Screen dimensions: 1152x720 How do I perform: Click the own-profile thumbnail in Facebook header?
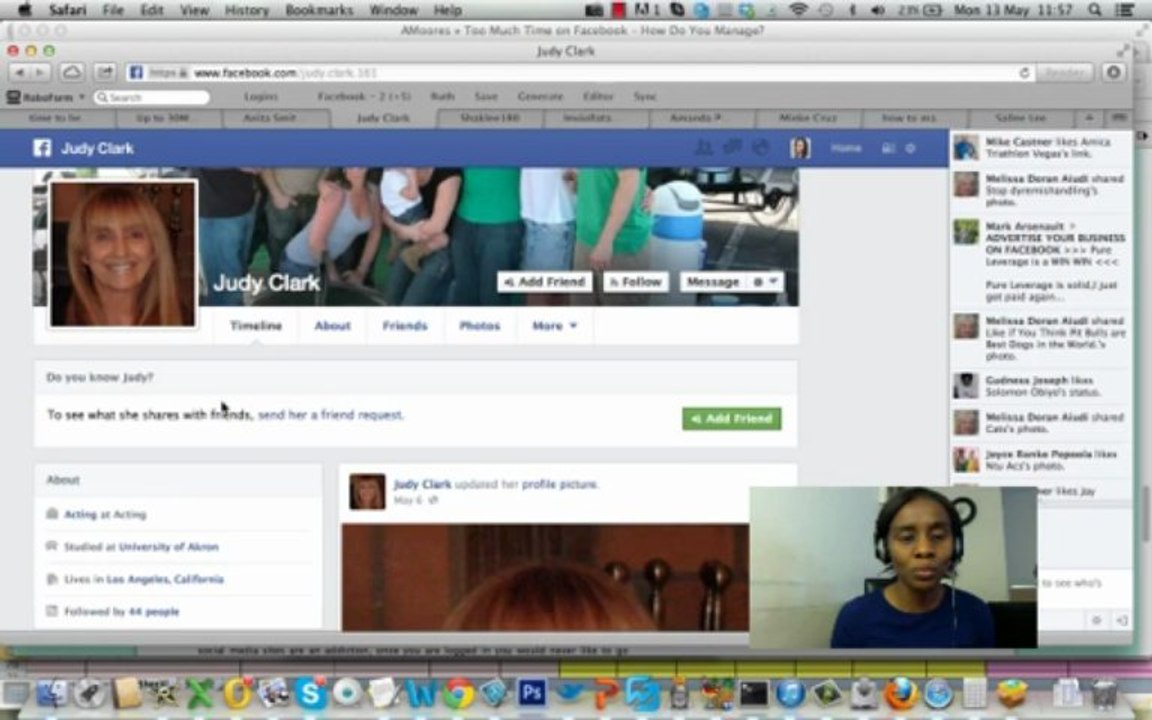[x=800, y=148]
